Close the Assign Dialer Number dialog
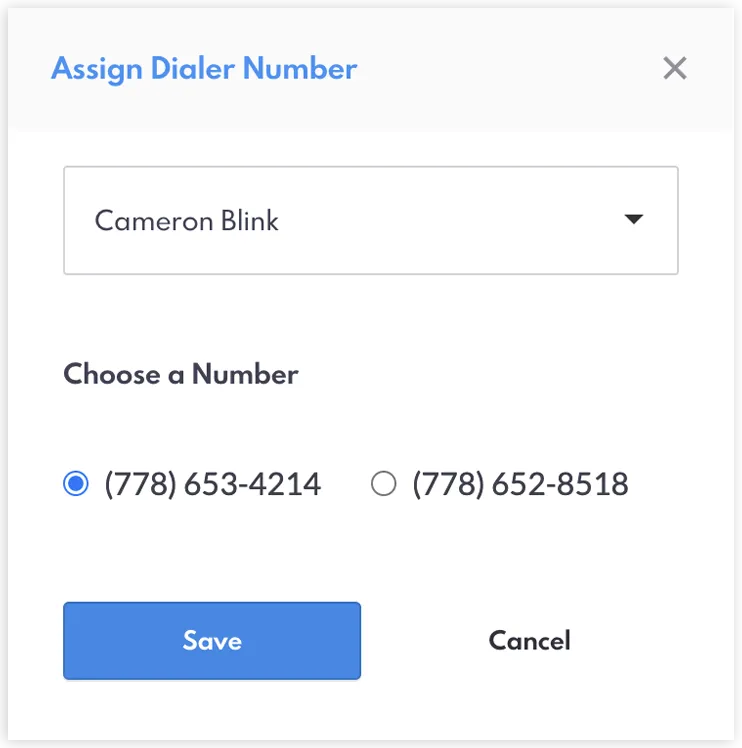This screenshot has width=742, height=748. tap(675, 68)
